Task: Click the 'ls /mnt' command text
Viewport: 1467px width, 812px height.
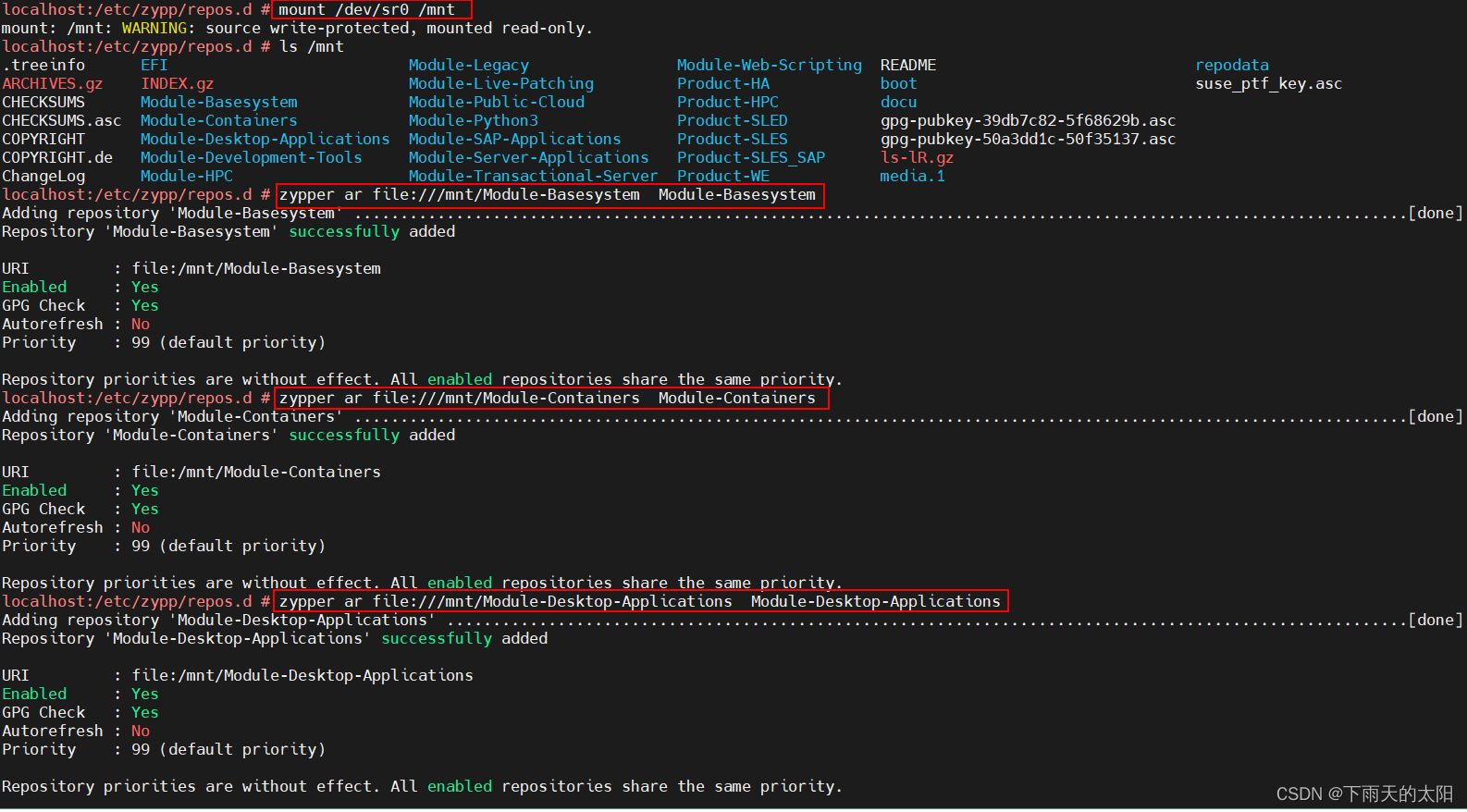Action: (312, 46)
